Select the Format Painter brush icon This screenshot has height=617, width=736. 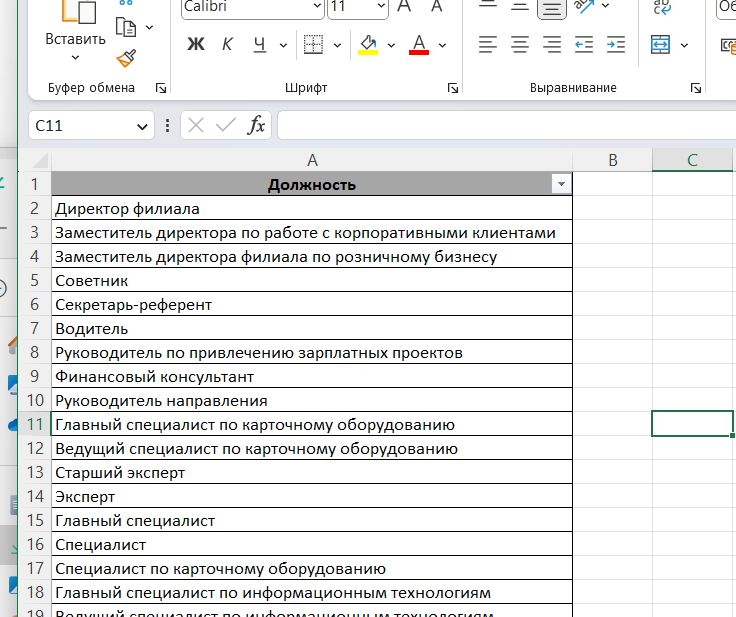click(126, 59)
